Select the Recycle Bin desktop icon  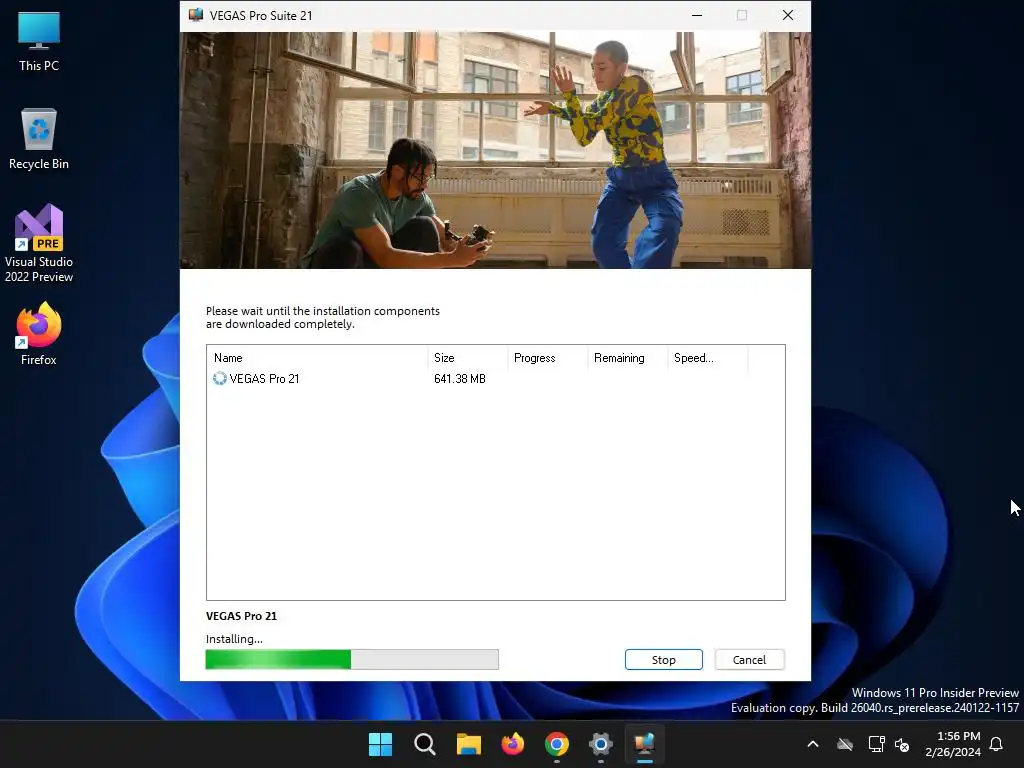click(39, 139)
